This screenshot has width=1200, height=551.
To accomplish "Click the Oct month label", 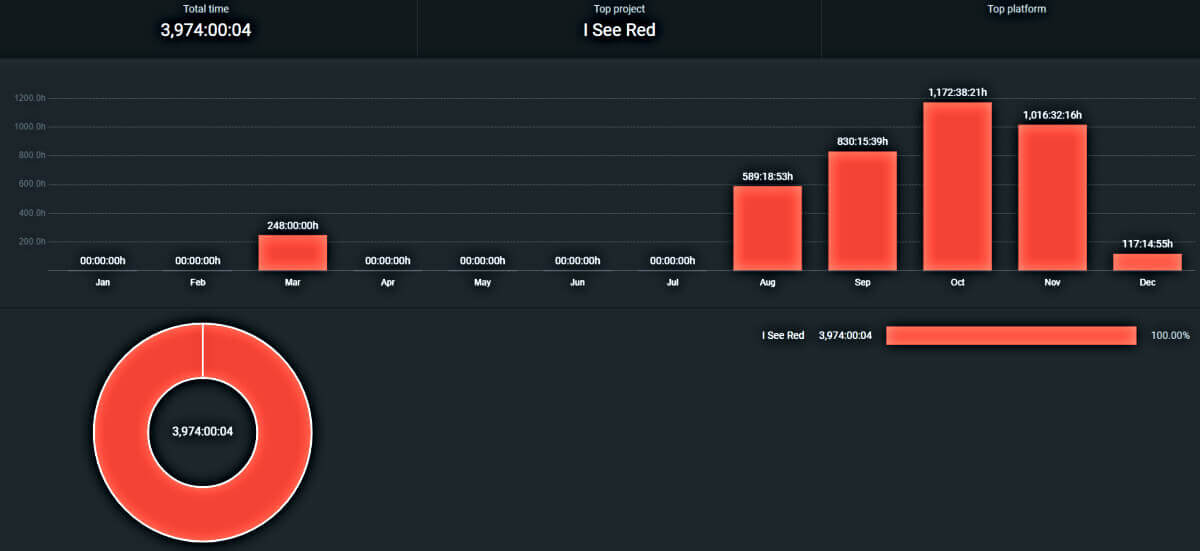I will coord(958,283).
